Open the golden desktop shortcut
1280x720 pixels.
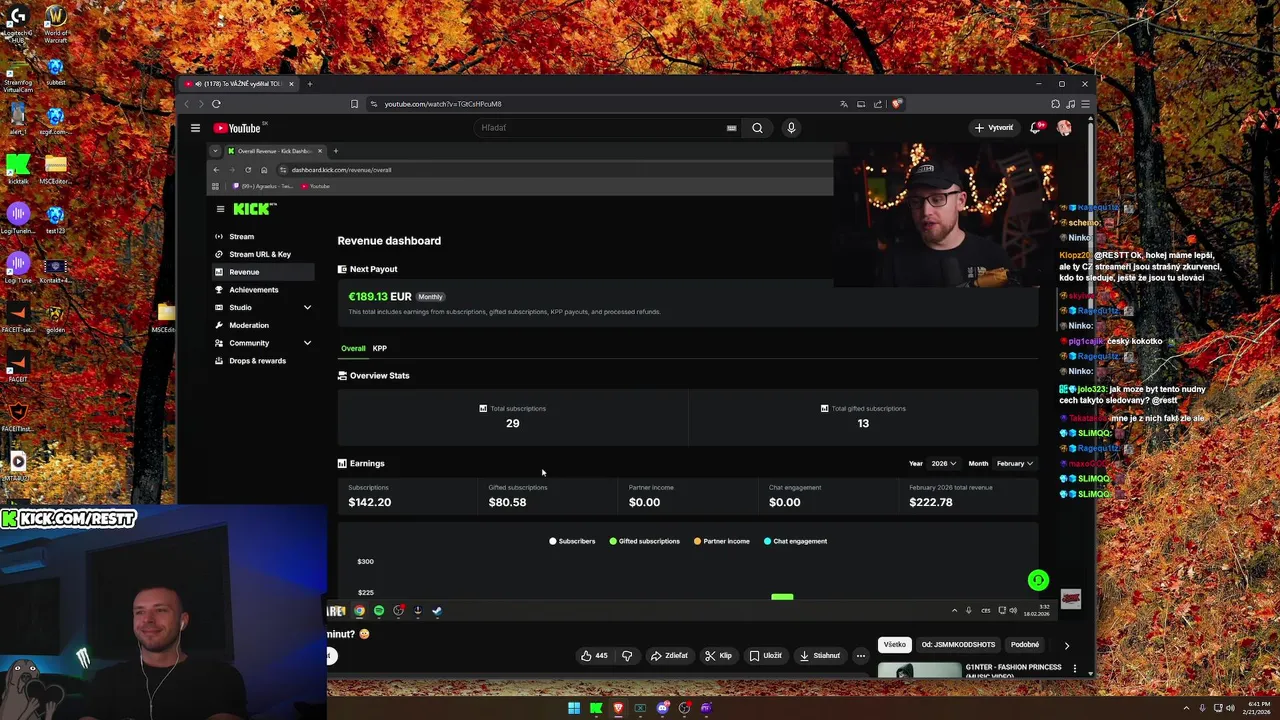[56, 319]
